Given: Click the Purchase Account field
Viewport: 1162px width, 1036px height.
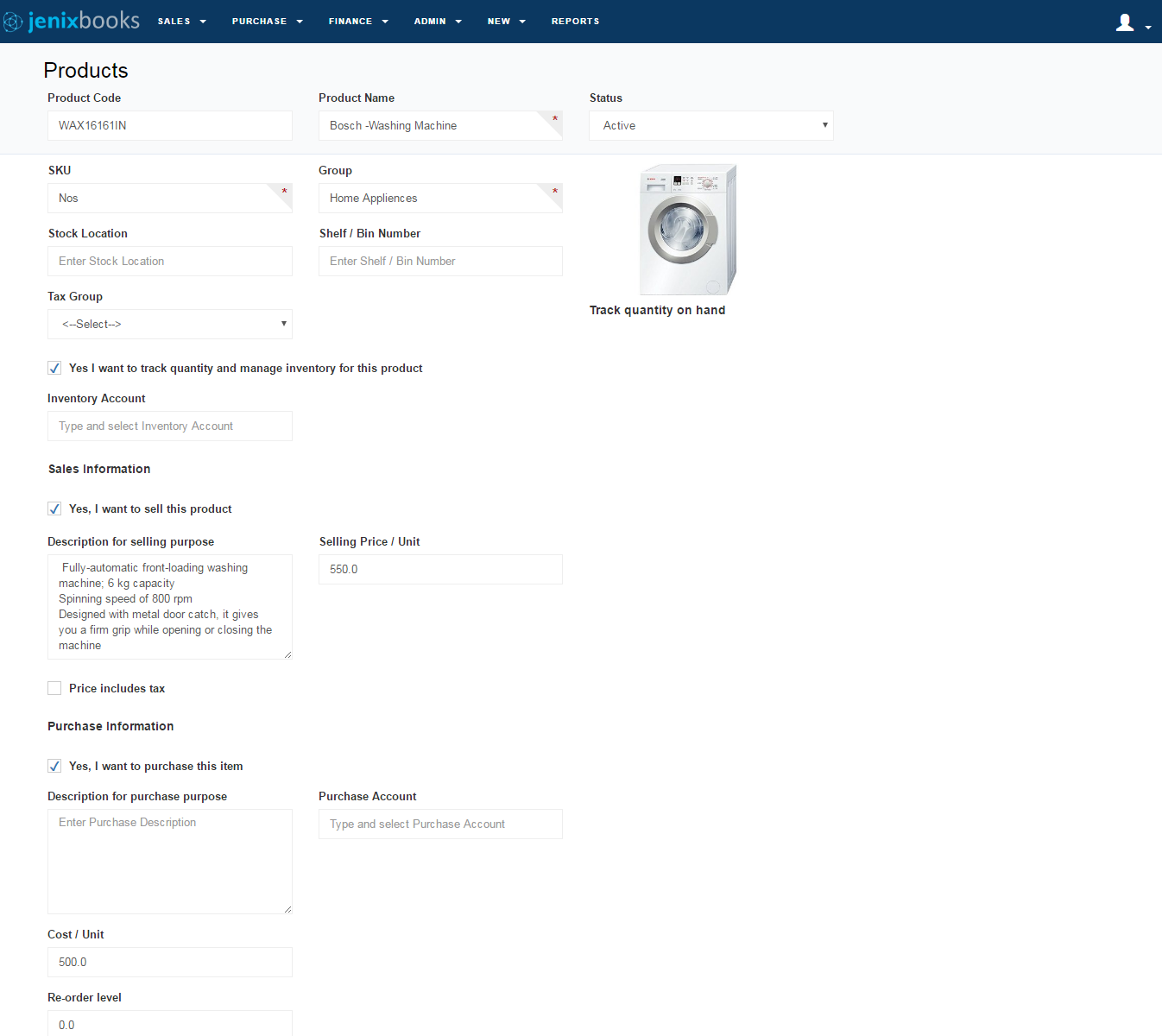Looking at the screenshot, I should [x=440, y=824].
